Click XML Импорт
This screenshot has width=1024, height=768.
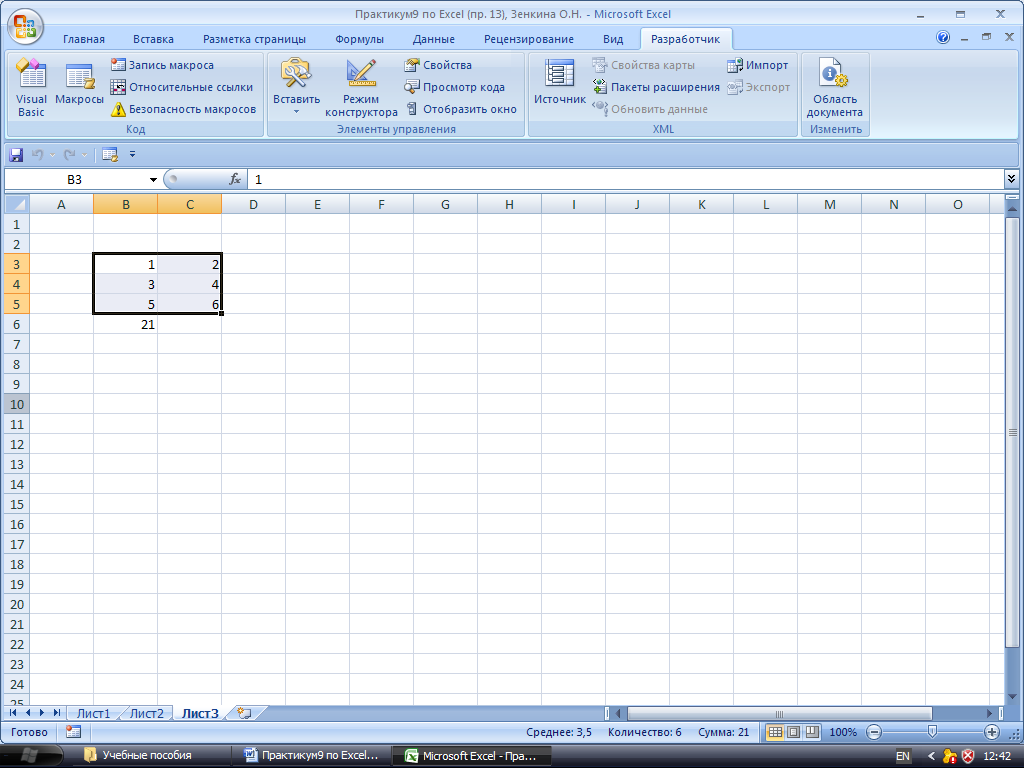coord(758,65)
